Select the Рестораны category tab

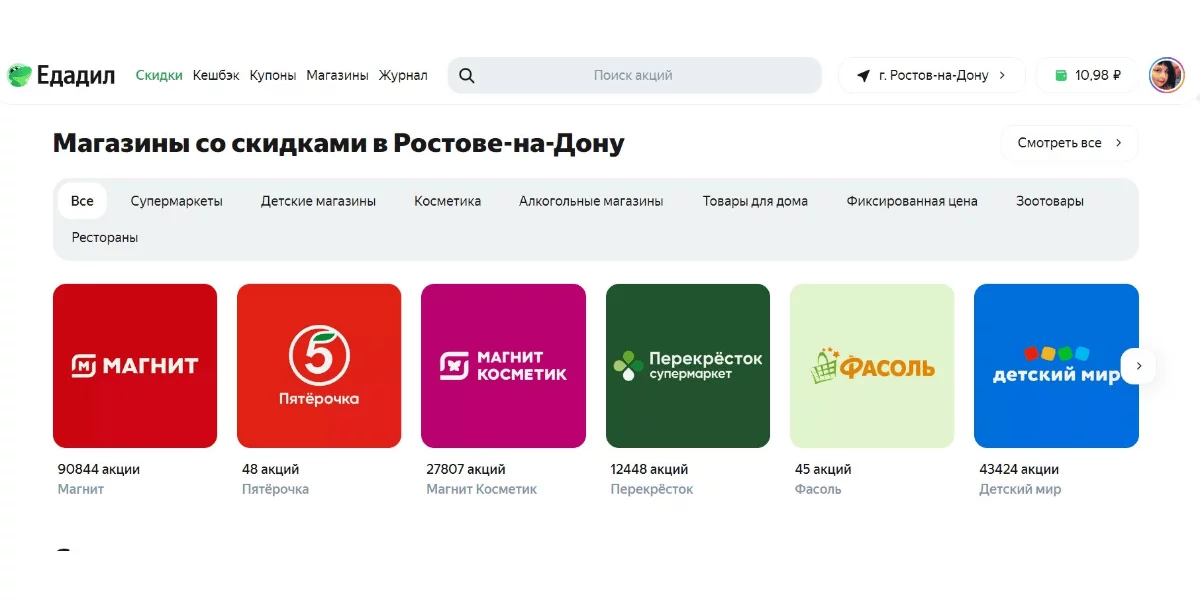click(x=105, y=238)
